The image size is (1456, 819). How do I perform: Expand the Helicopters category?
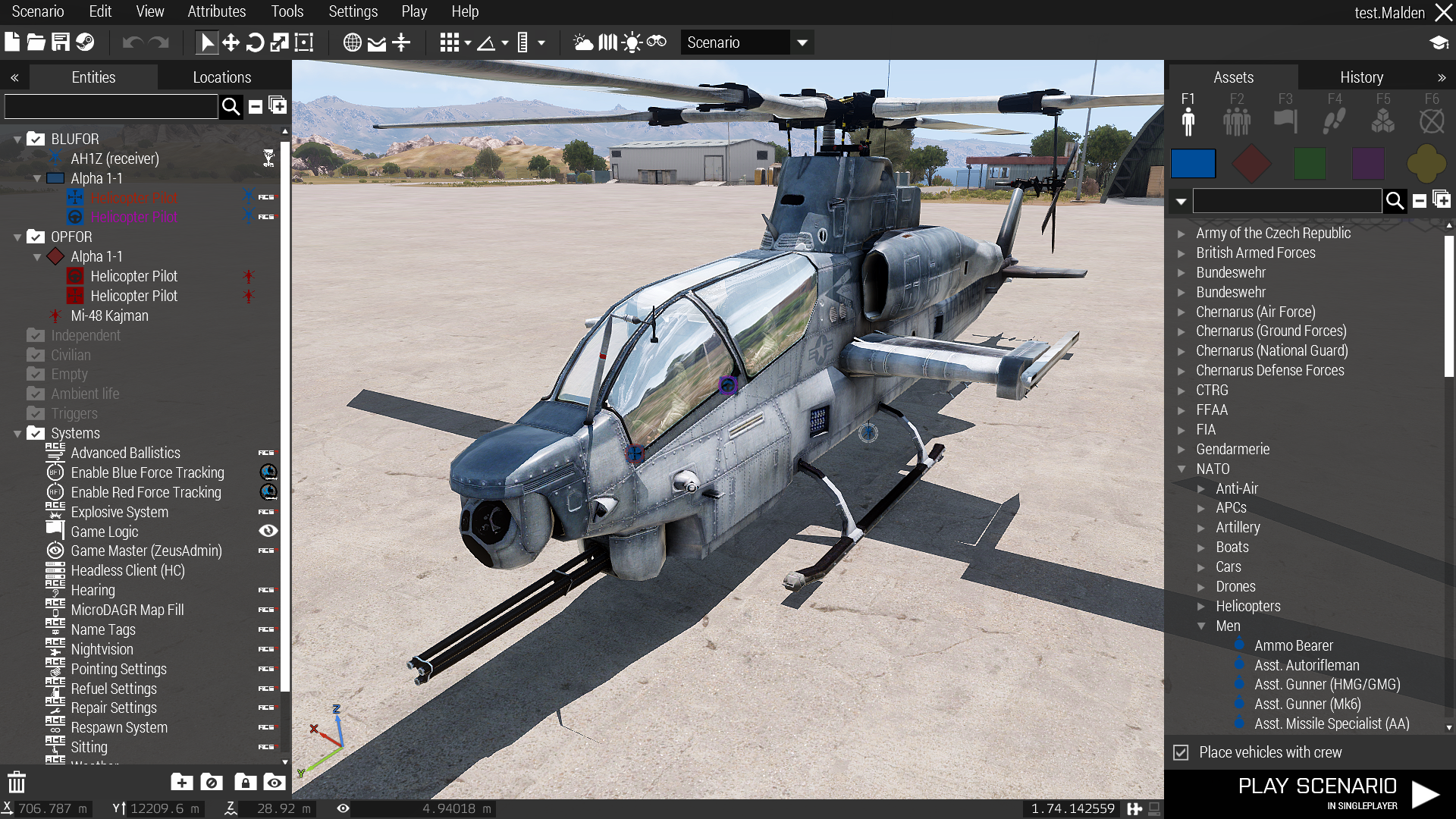point(1201,606)
